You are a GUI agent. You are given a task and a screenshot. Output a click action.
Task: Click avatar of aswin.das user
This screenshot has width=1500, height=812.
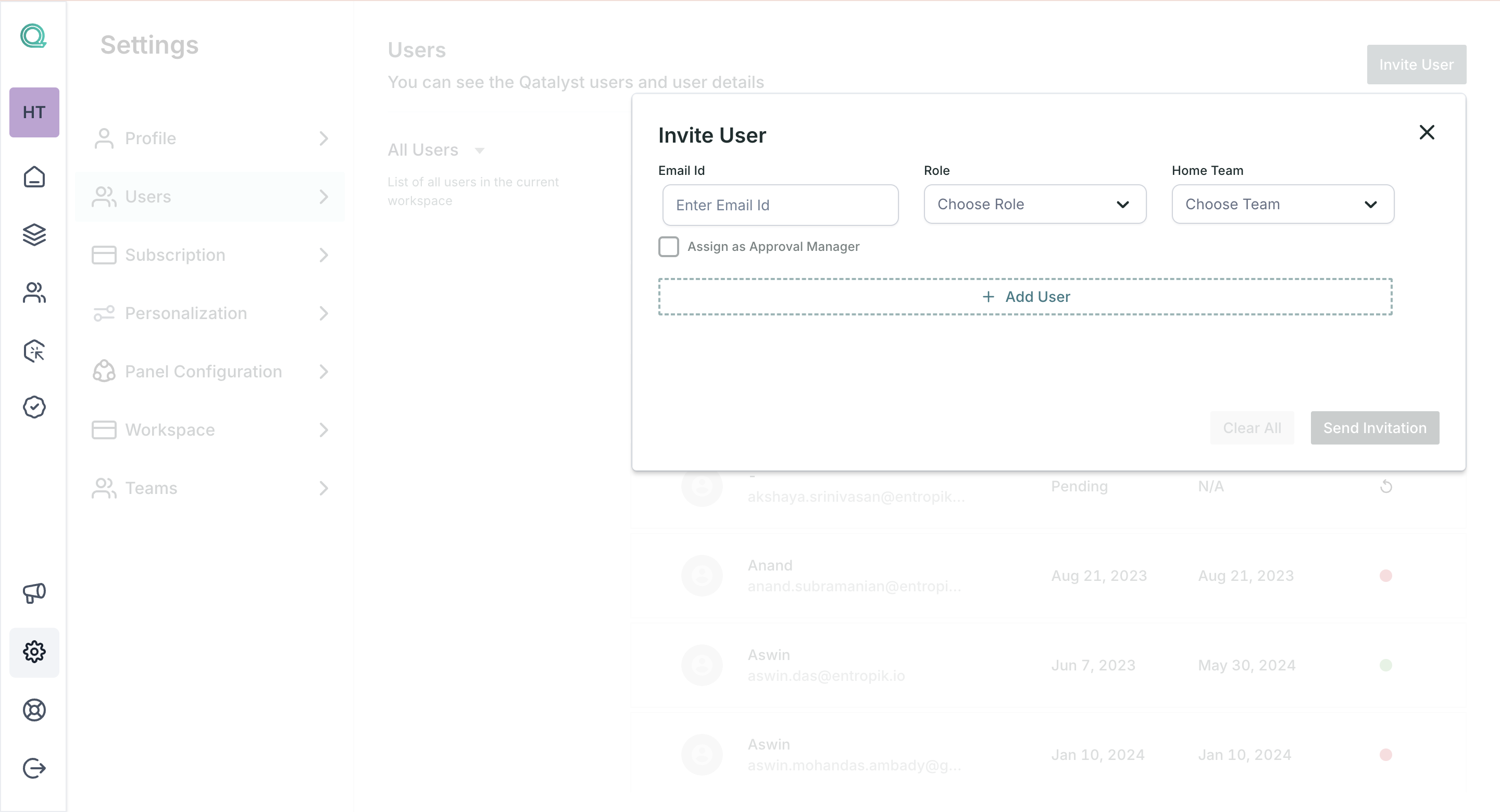702,665
